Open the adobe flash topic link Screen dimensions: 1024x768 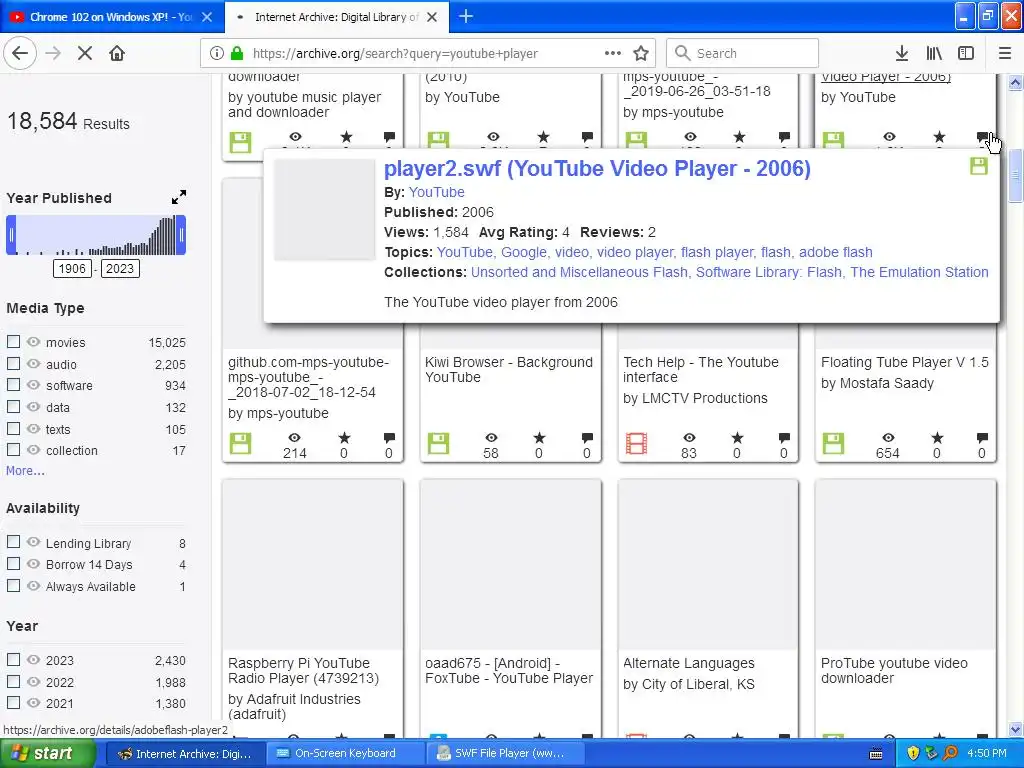[835, 252]
